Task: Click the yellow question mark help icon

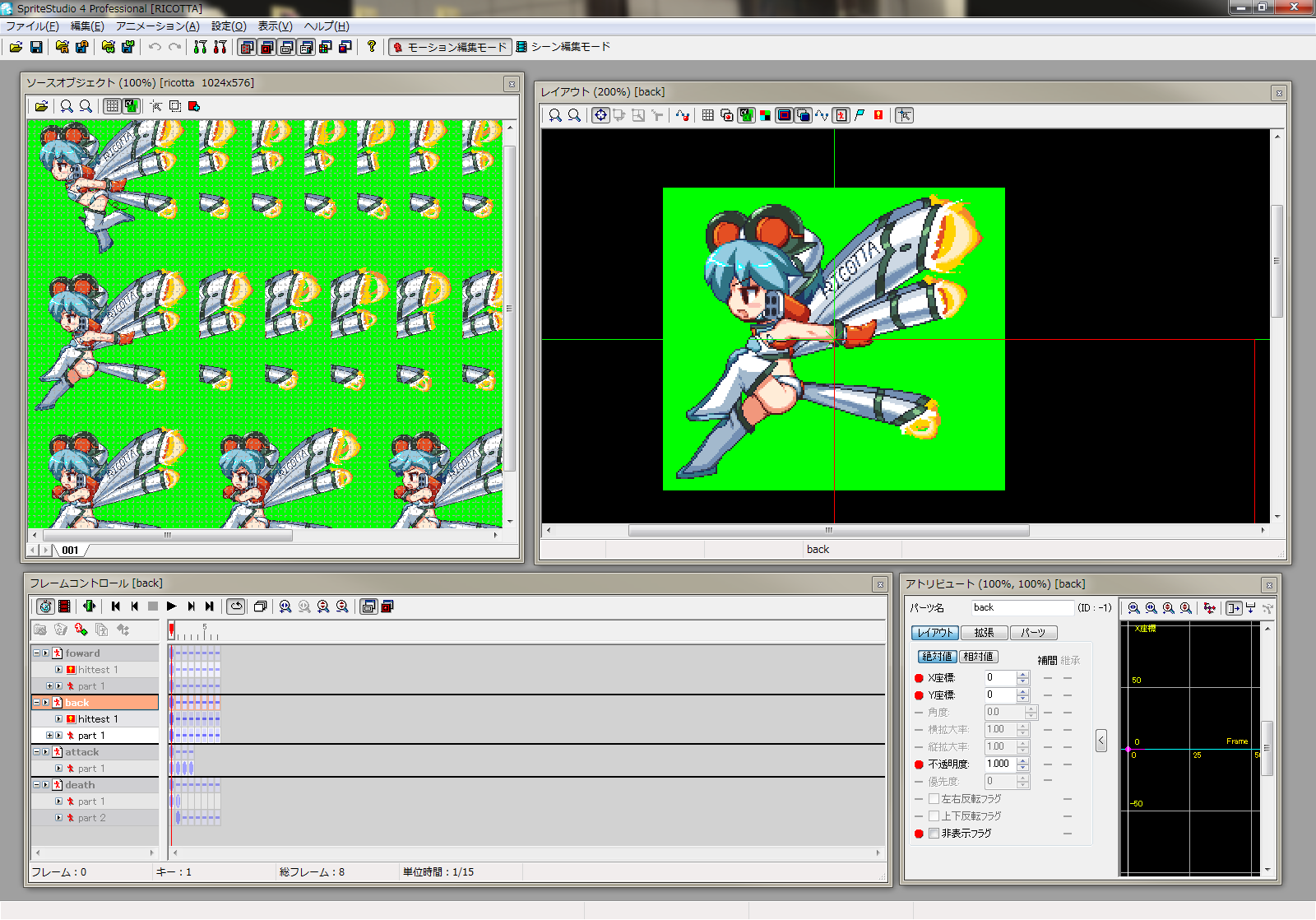Action: click(372, 46)
